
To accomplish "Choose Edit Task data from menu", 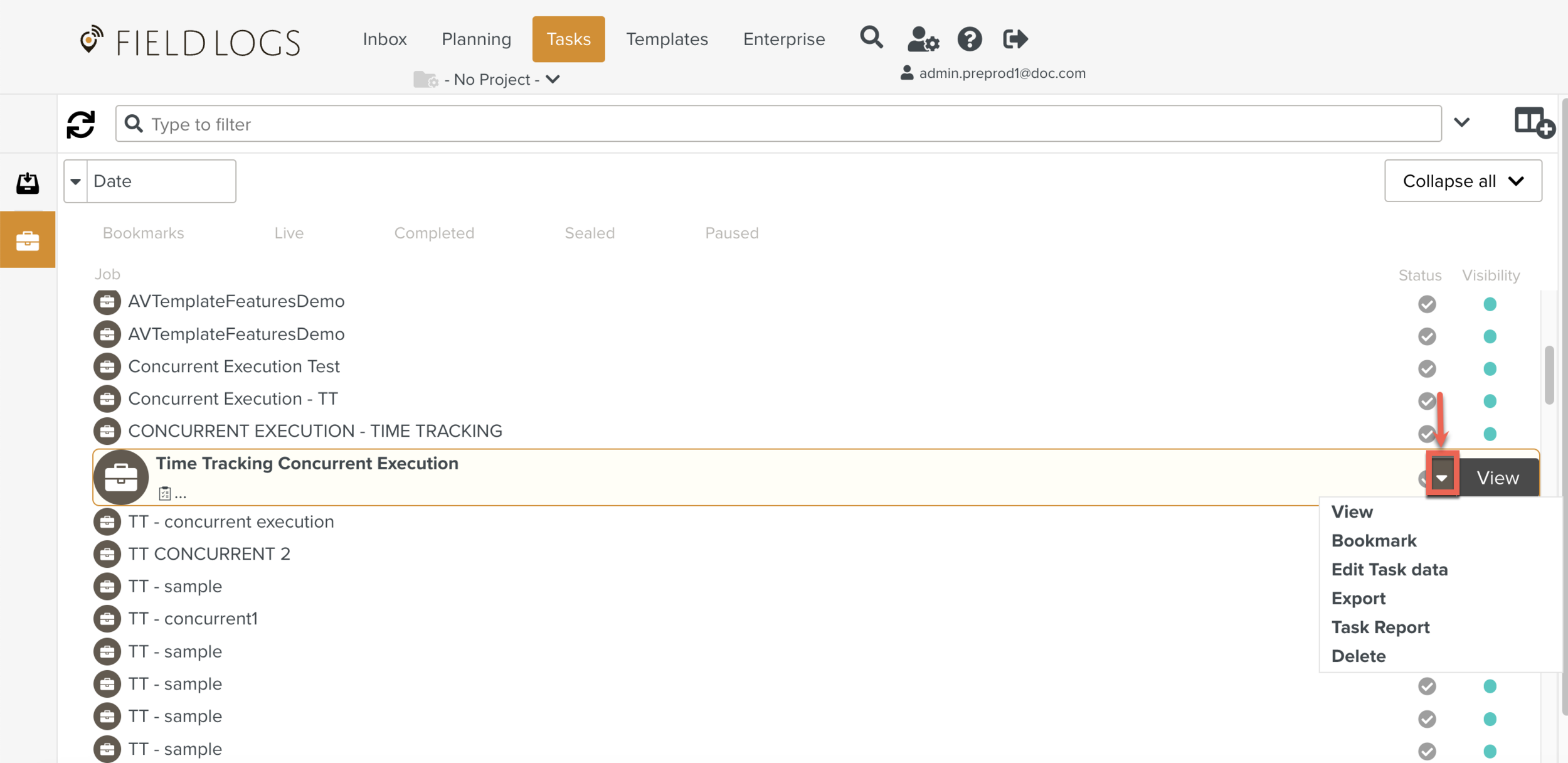I will point(1389,570).
